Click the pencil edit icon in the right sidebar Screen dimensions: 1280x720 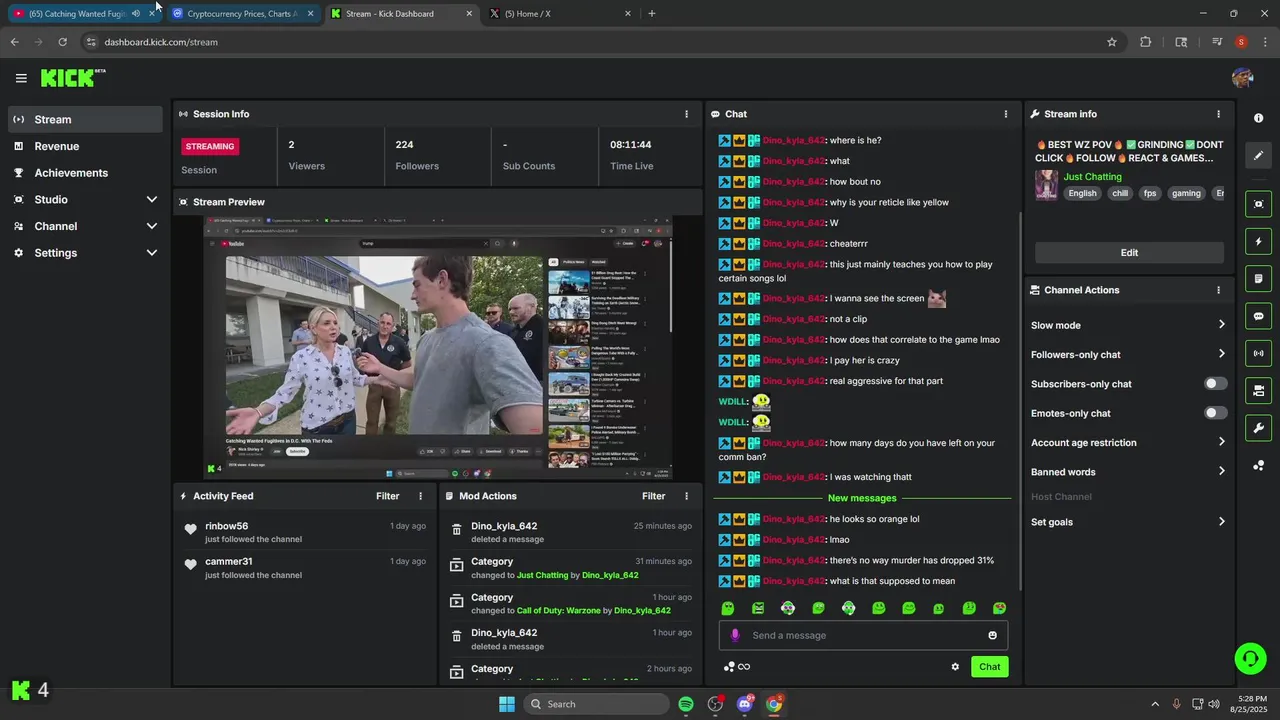(x=1258, y=155)
